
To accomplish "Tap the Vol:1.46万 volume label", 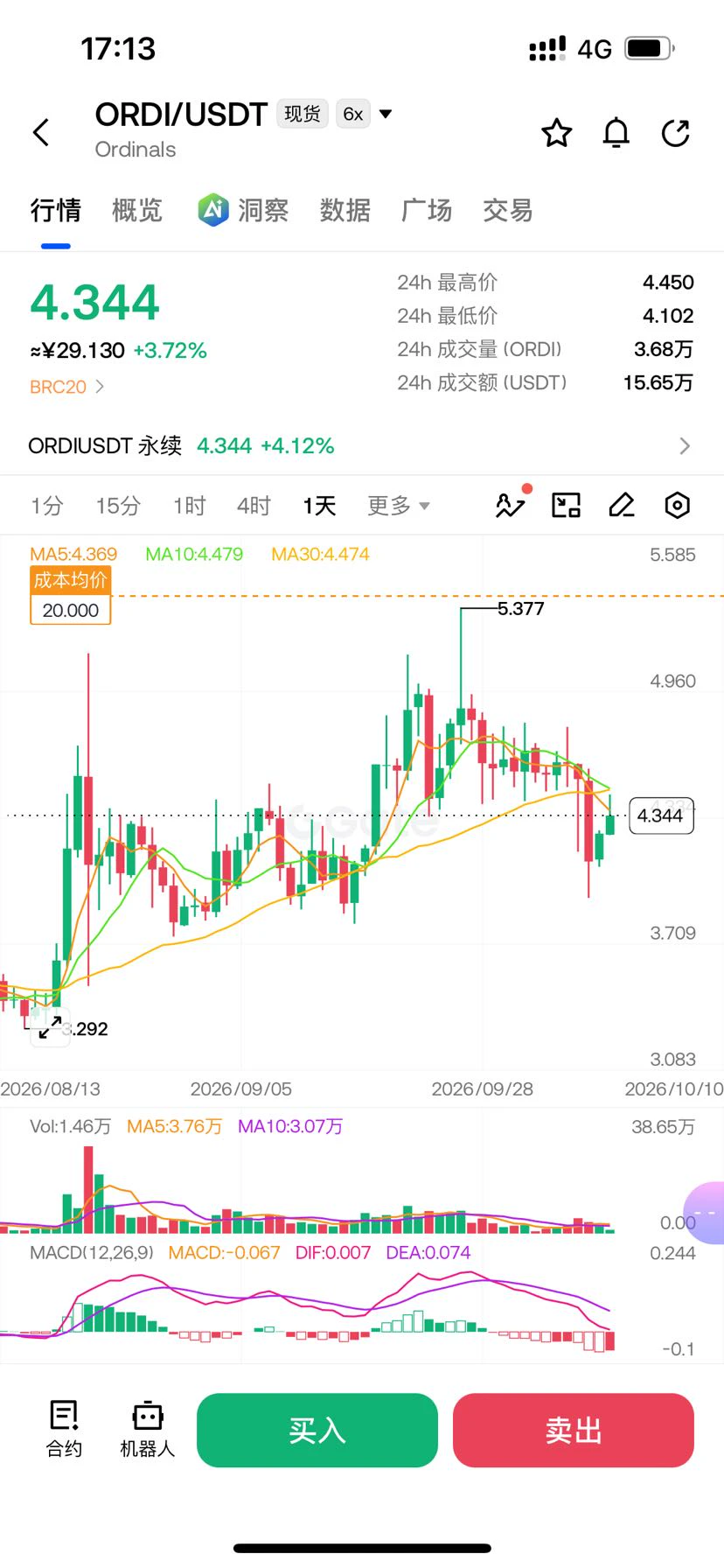I will [x=71, y=1126].
